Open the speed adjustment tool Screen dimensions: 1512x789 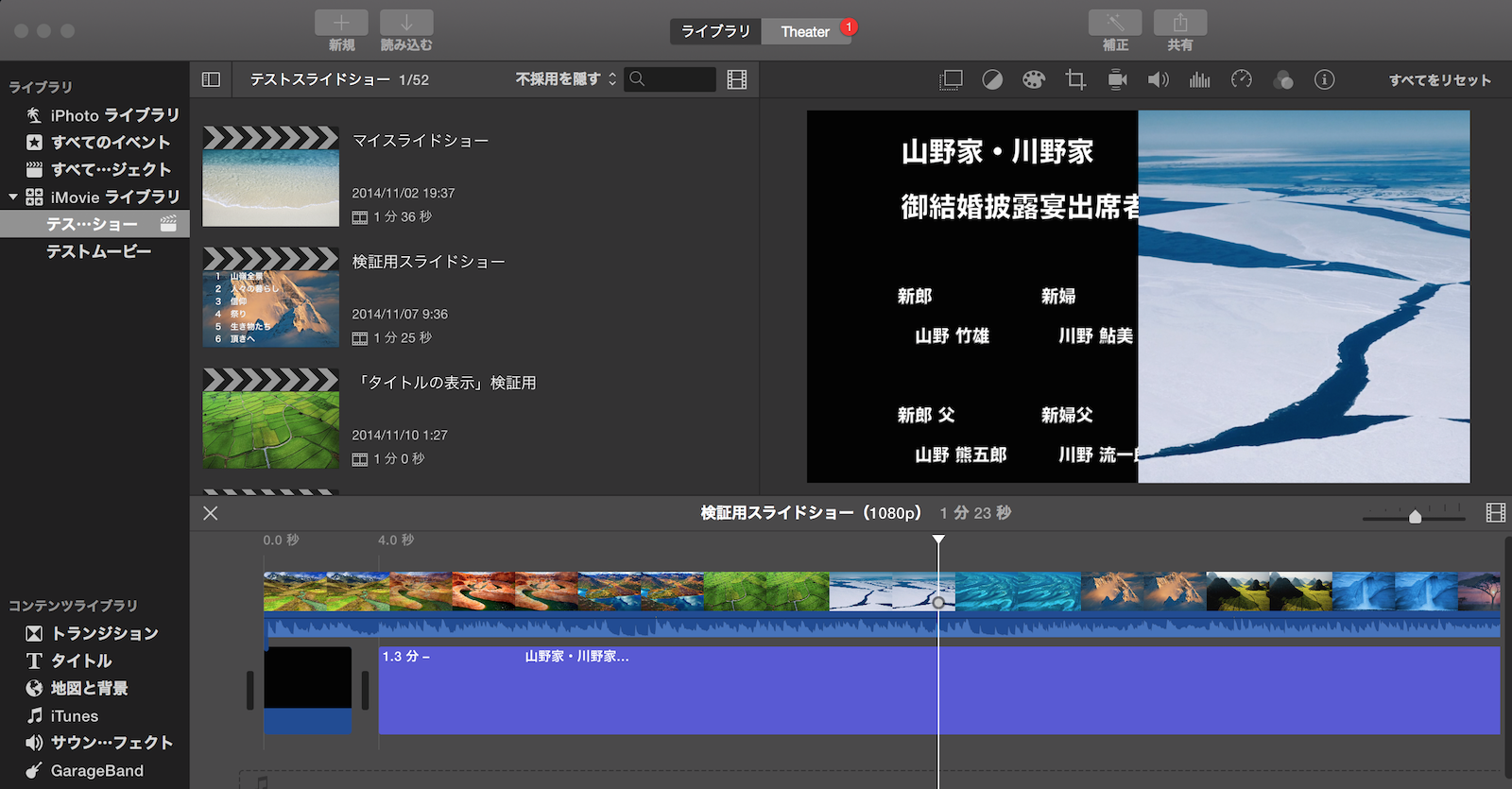pos(1242,80)
